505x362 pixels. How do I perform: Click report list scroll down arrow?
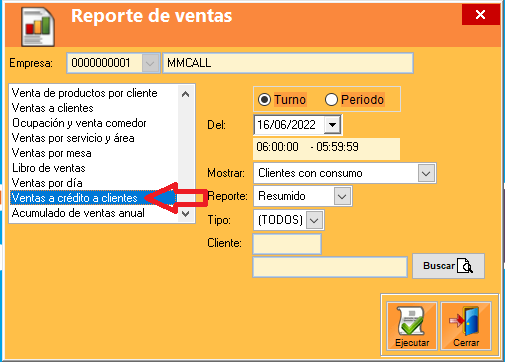186,213
